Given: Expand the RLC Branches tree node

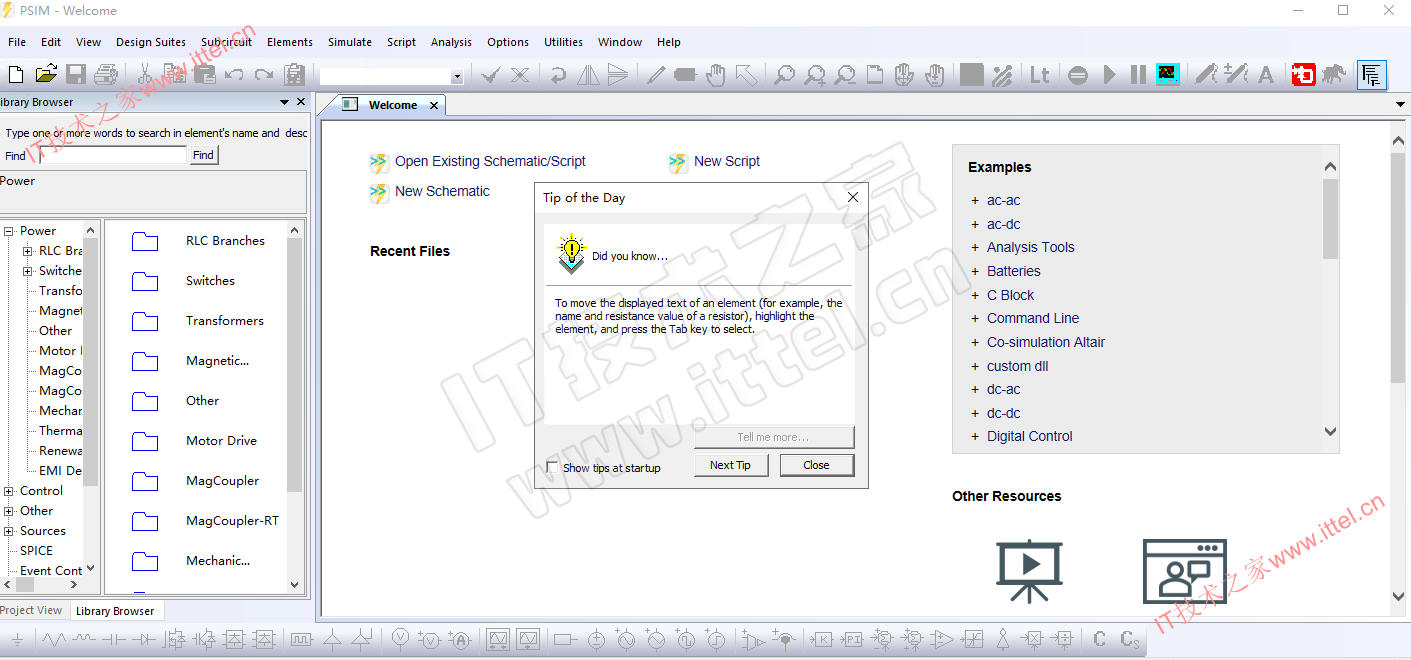Looking at the screenshot, I should (x=28, y=251).
